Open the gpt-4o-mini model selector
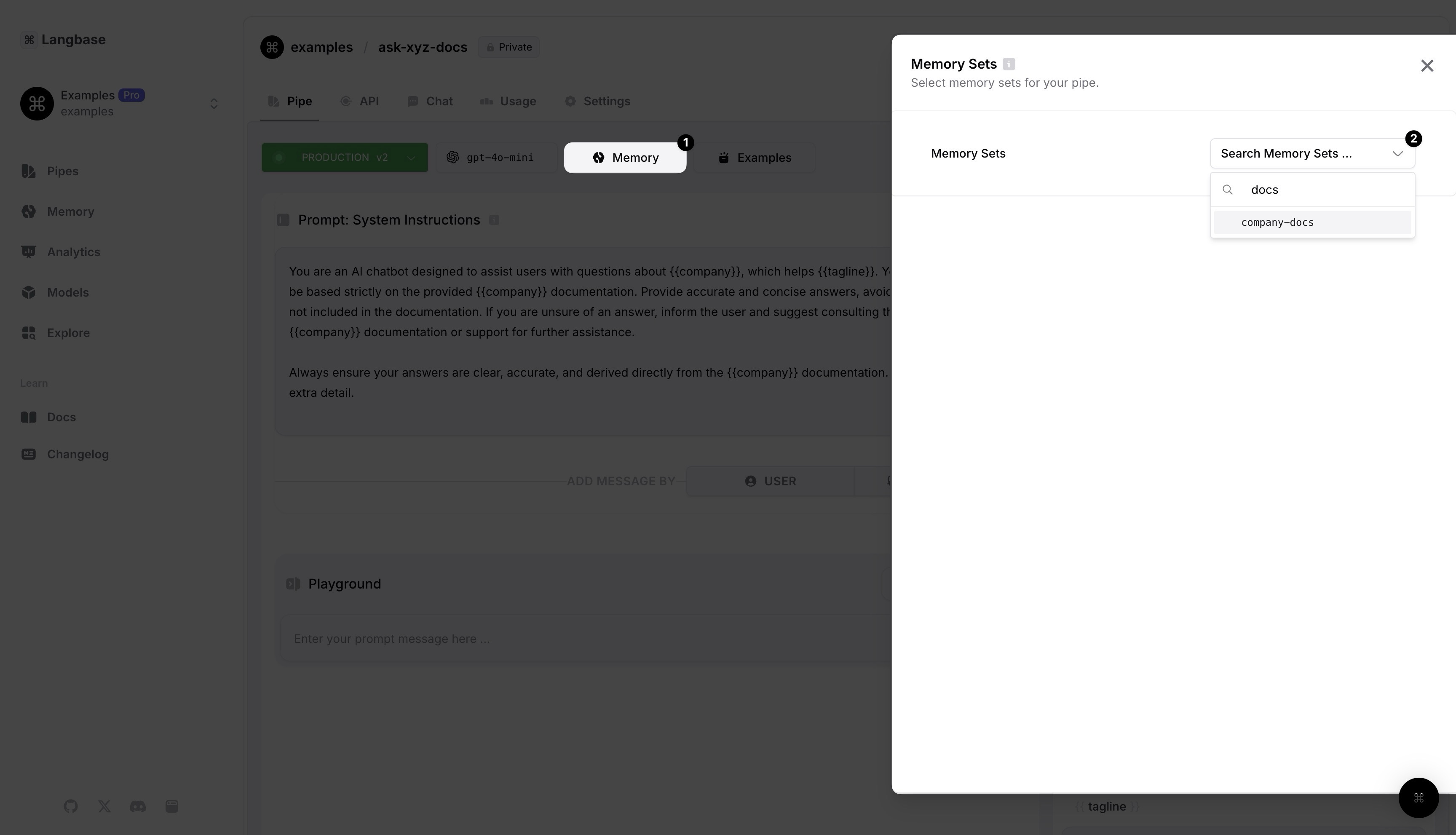 pyautogui.click(x=496, y=158)
